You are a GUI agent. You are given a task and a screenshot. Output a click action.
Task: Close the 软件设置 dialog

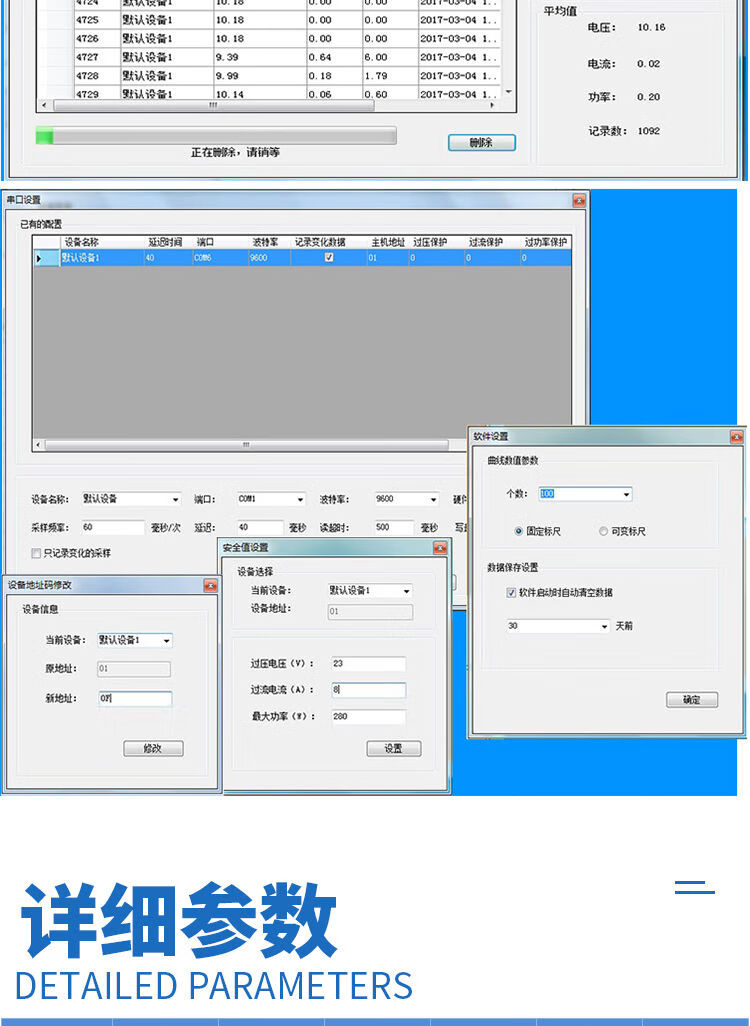click(x=736, y=437)
